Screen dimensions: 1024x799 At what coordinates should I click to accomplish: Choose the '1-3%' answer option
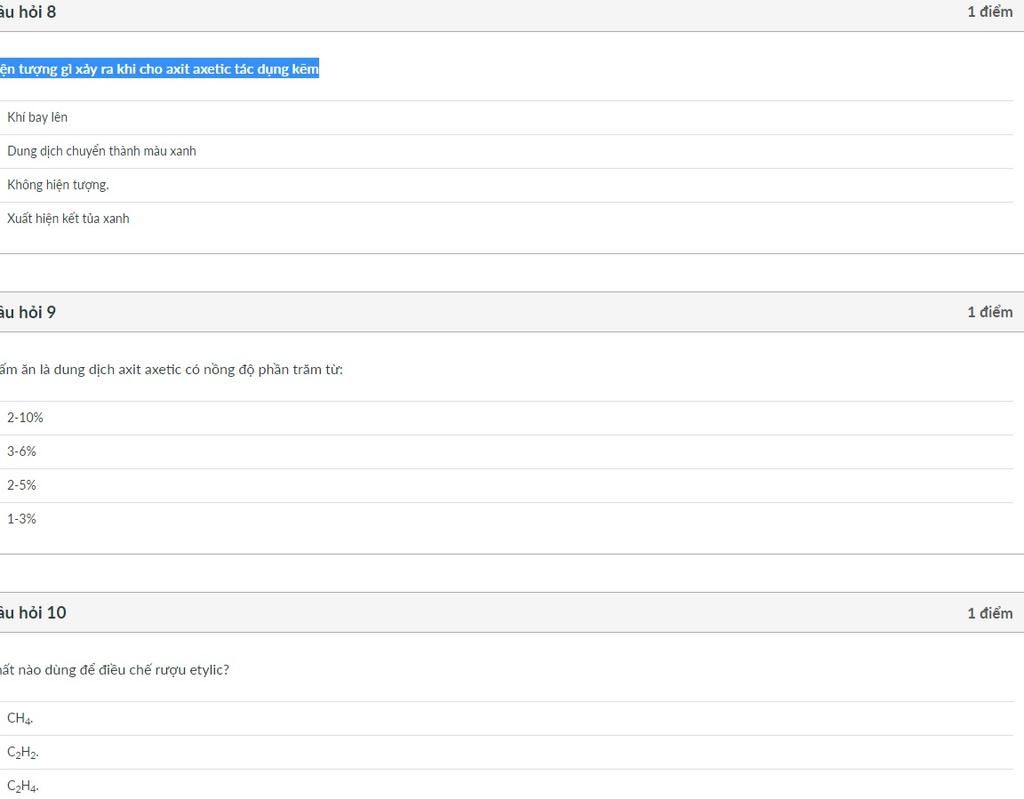[x=22, y=519]
